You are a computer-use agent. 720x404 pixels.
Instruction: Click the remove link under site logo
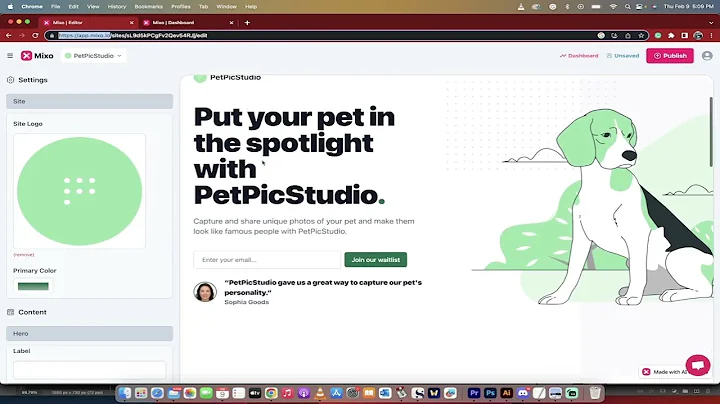[23, 255]
